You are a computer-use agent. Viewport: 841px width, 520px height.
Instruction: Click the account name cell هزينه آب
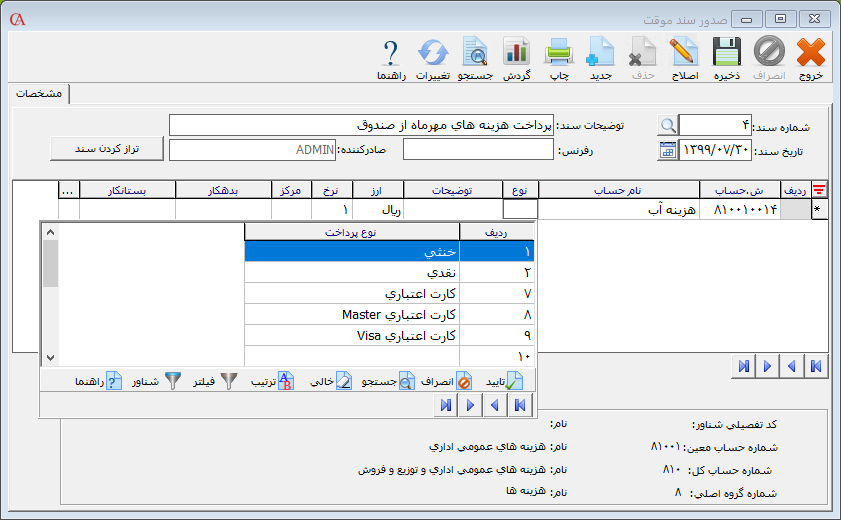point(619,209)
